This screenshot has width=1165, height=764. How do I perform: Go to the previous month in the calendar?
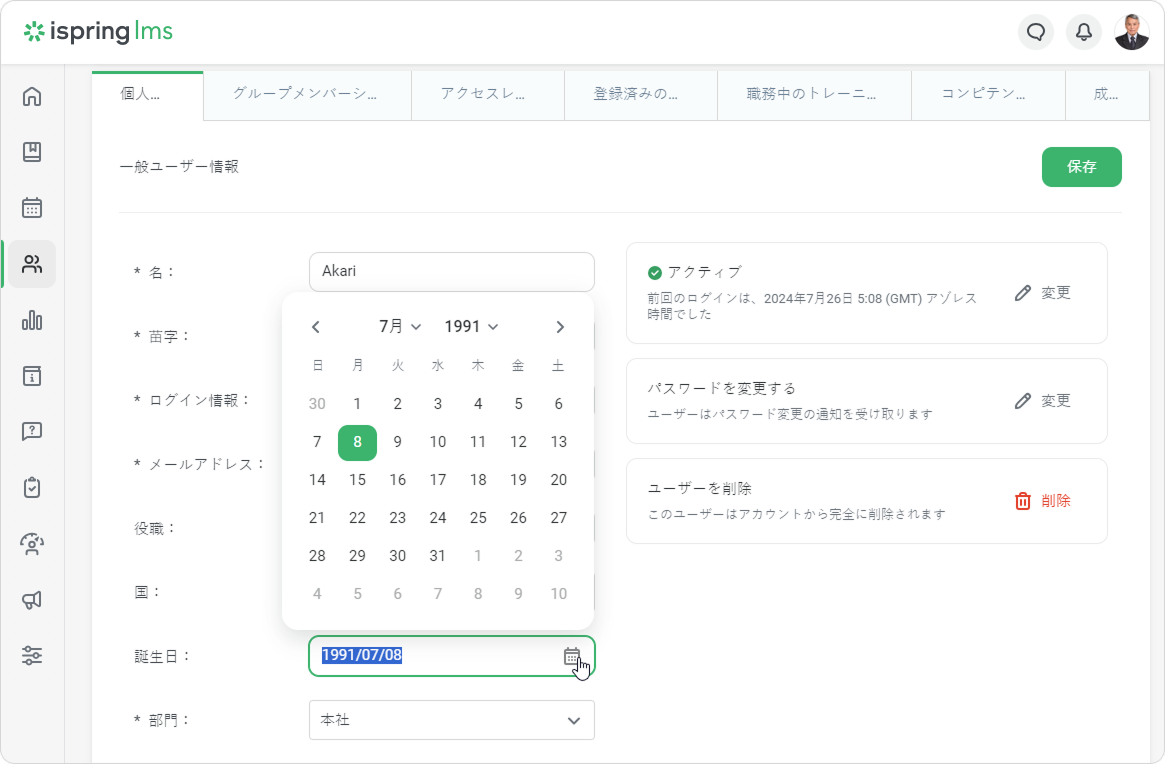coord(316,327)
